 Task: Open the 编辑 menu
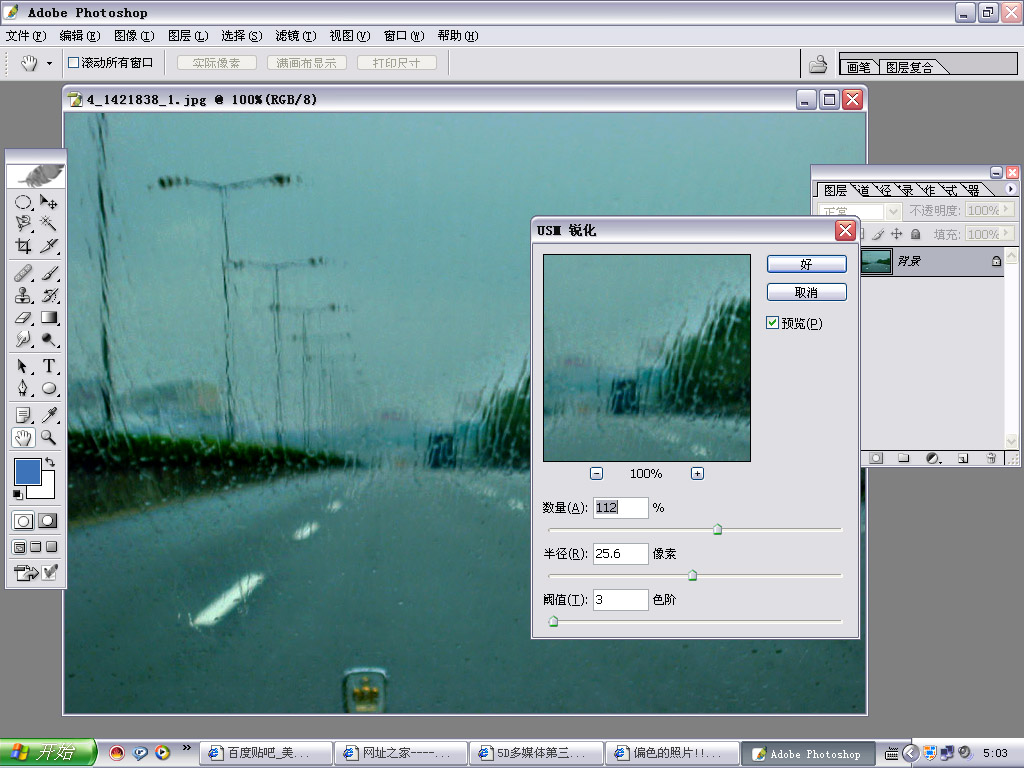click(80, 36)
